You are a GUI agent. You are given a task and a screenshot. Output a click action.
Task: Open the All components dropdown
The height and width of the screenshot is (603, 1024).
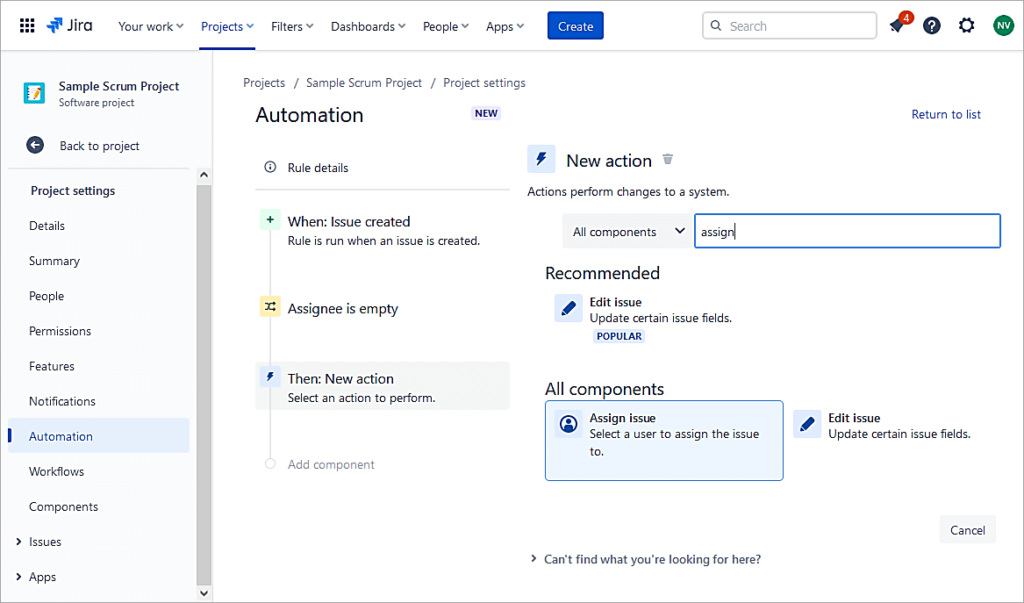click(626, 231)
